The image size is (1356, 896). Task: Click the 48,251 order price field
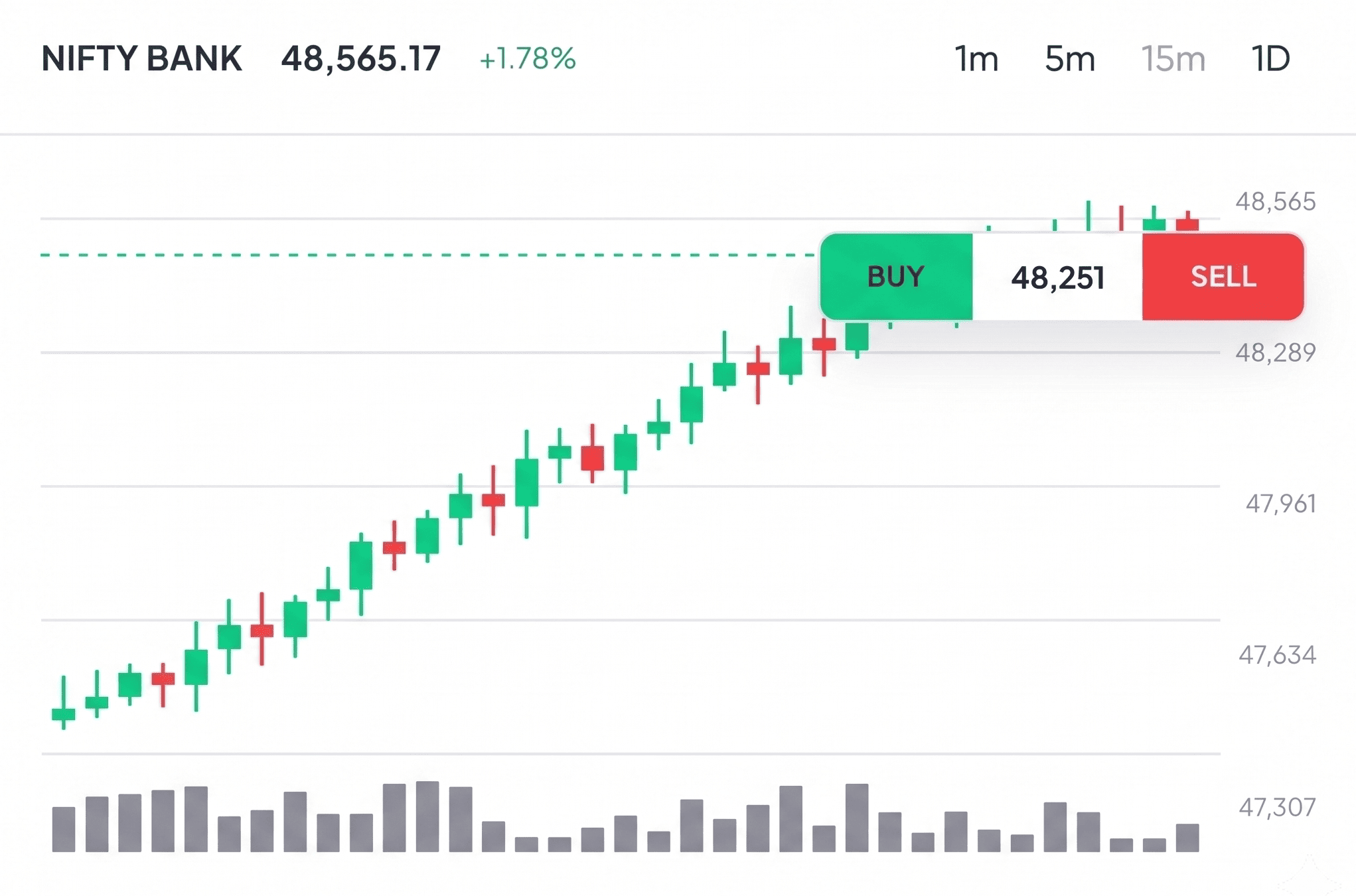coord(1057,277)
